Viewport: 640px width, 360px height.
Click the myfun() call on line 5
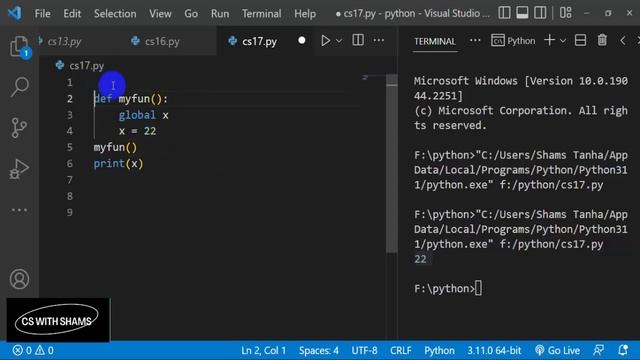(x=115, y=147)
